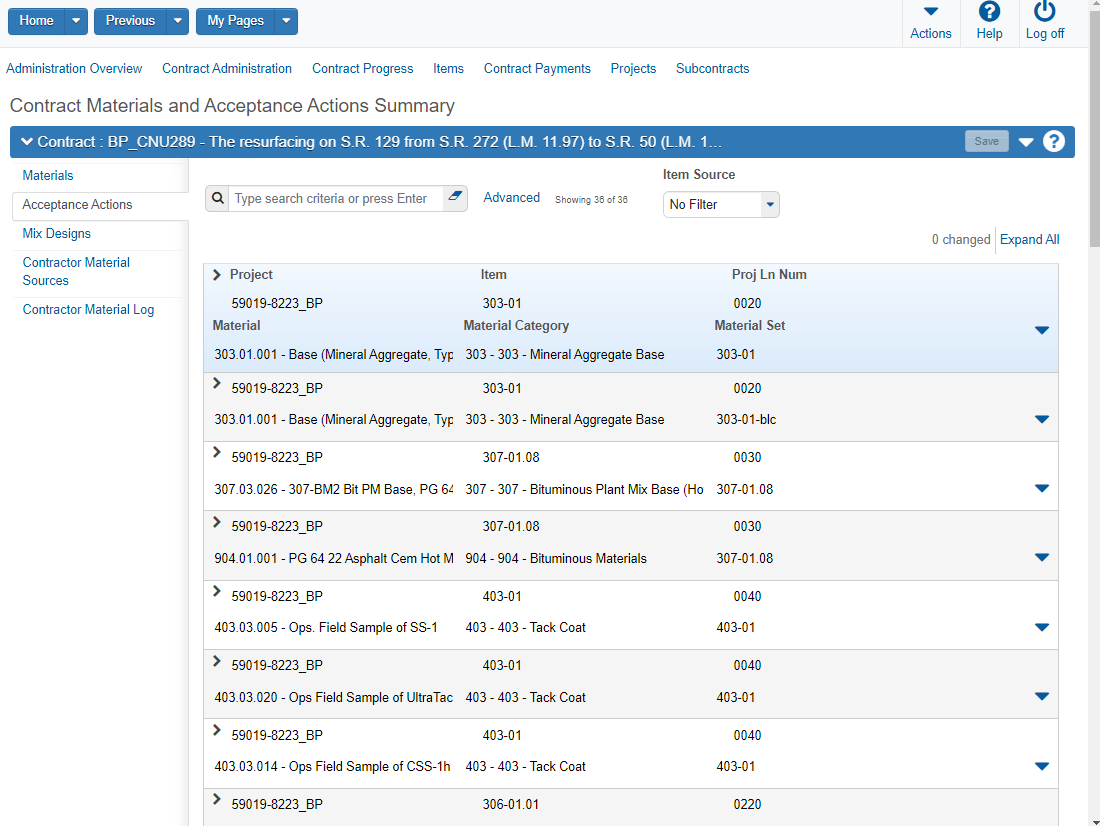
Task: Open the Item Source filter dropdown
Action: pyautogui.click(x=769, y=204)
